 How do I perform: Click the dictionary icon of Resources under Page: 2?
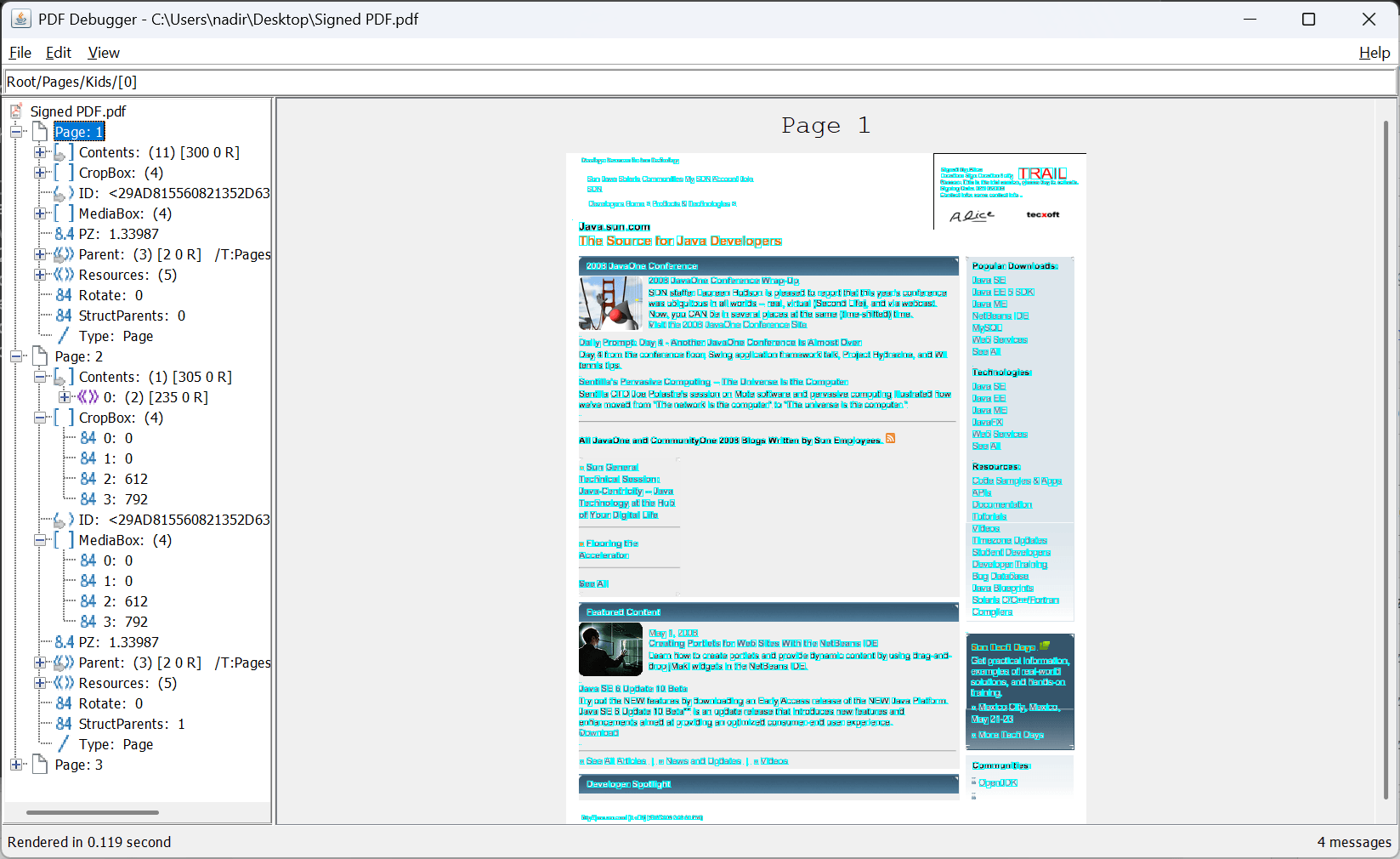pos(64,683)
